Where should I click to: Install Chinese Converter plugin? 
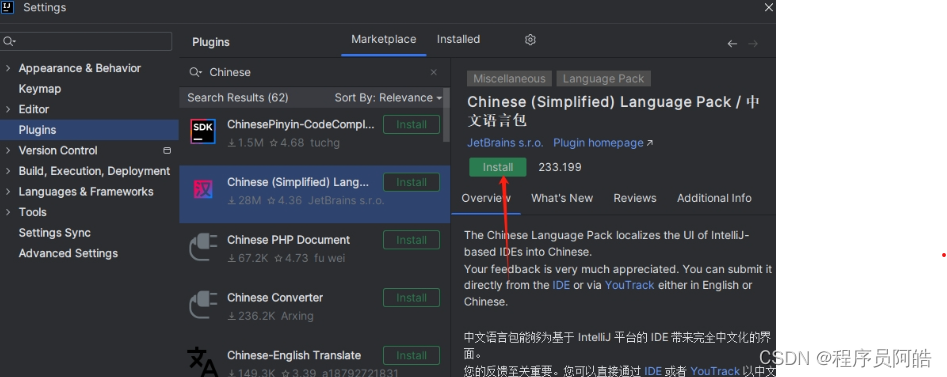coord(411,298)
